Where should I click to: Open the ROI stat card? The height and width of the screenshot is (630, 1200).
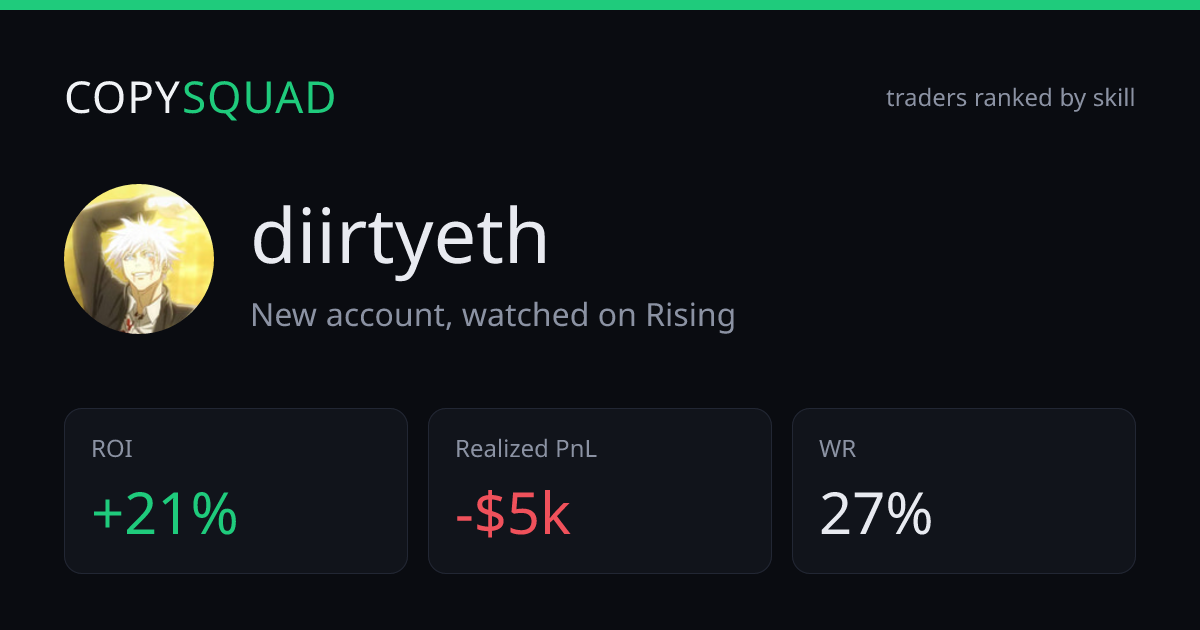point(236,491)
